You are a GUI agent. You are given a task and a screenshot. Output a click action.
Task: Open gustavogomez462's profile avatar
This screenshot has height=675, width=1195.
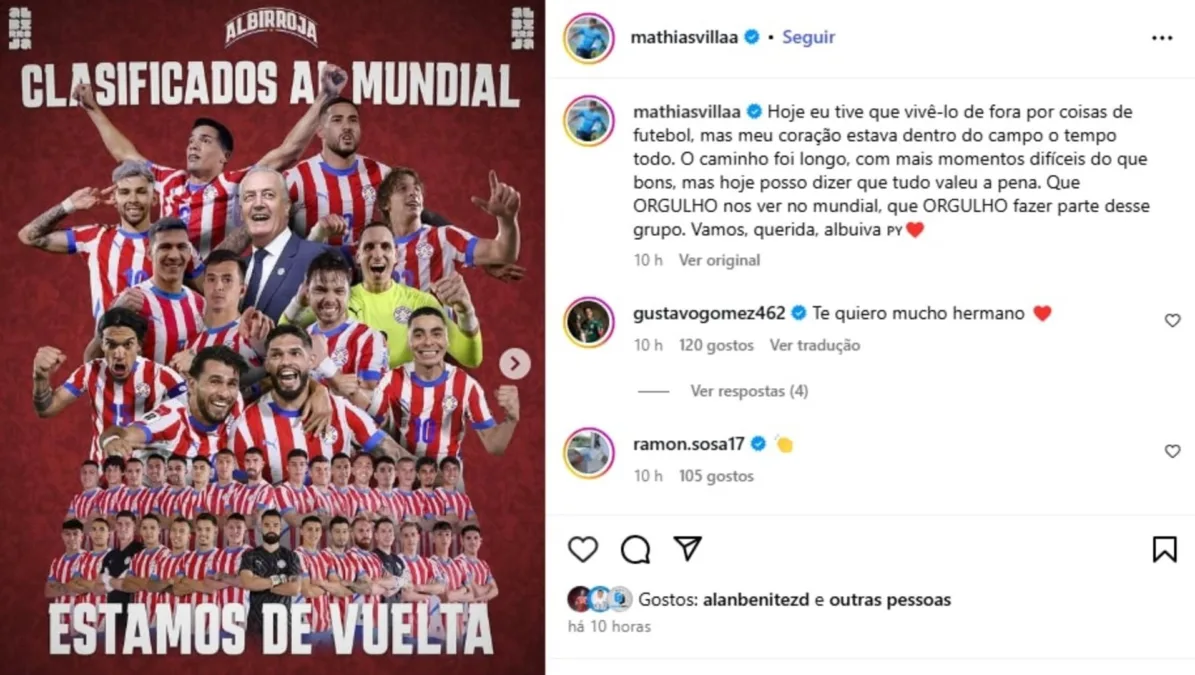589,322
